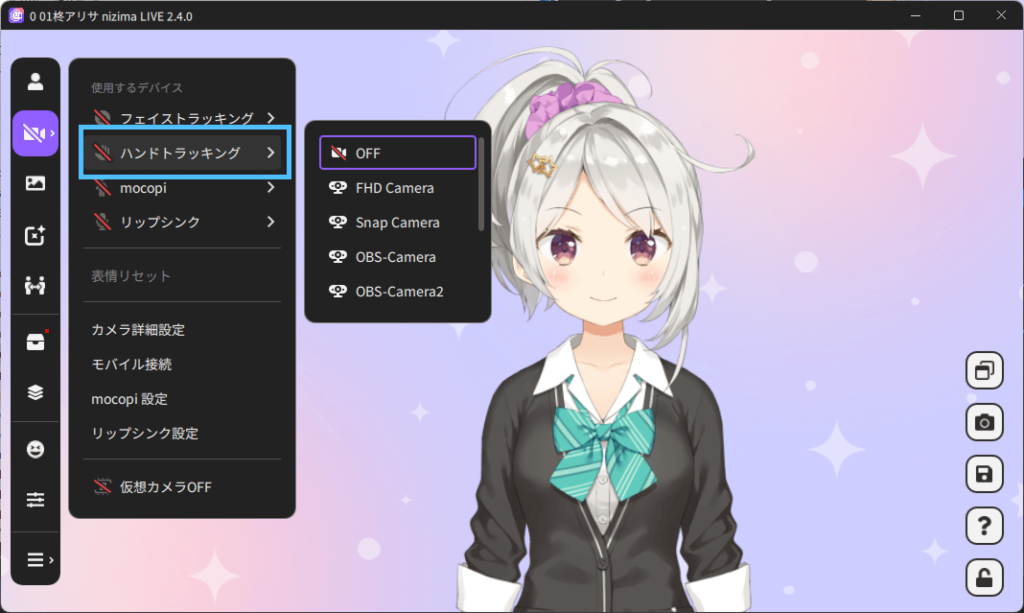The width and height of the screenshot is (1024, 613).
Task: Open the layers stack sidebar icon
Action: pyautogui.click(x=35, y=392)
